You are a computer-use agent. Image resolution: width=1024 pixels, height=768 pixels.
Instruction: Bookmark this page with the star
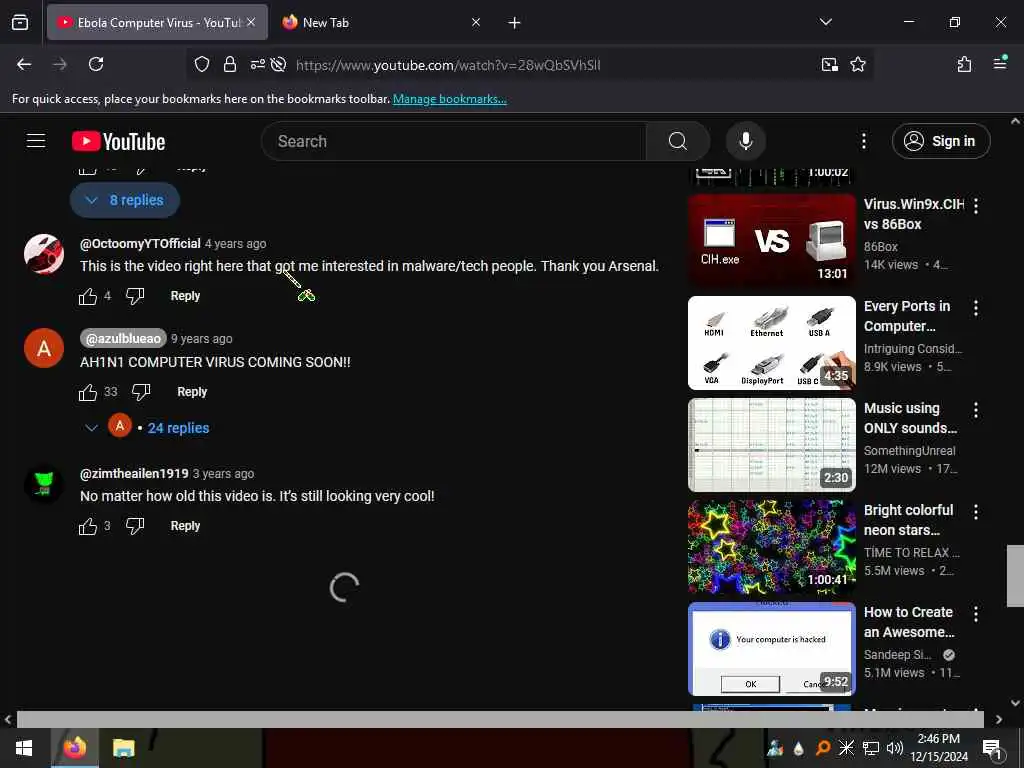click(x=857, y=64)
